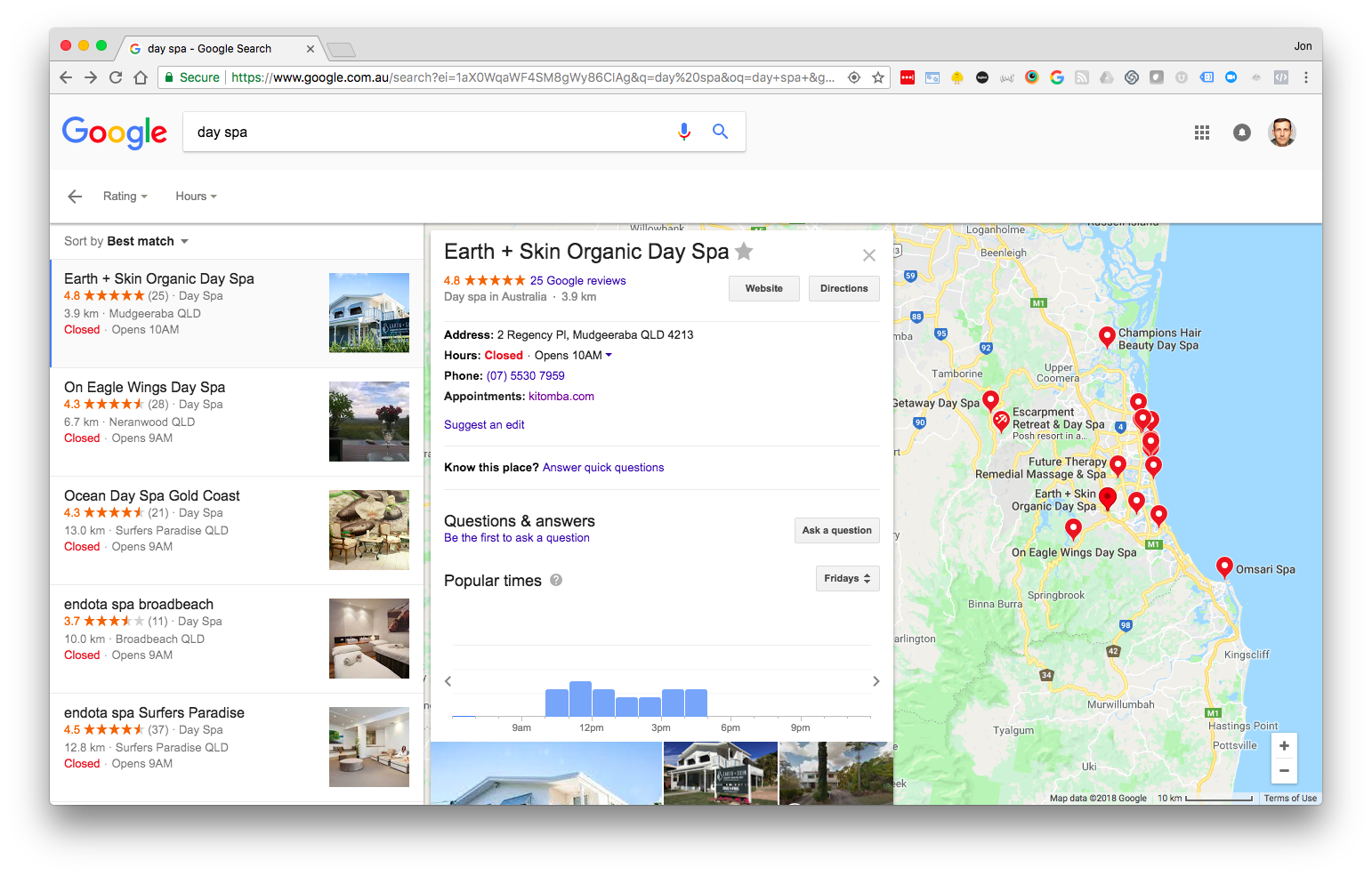Screen dimensions: 1372x876
Task: Click the Escarpment Retreat & Day Spa pin
Action: (x=1001, y=421)
